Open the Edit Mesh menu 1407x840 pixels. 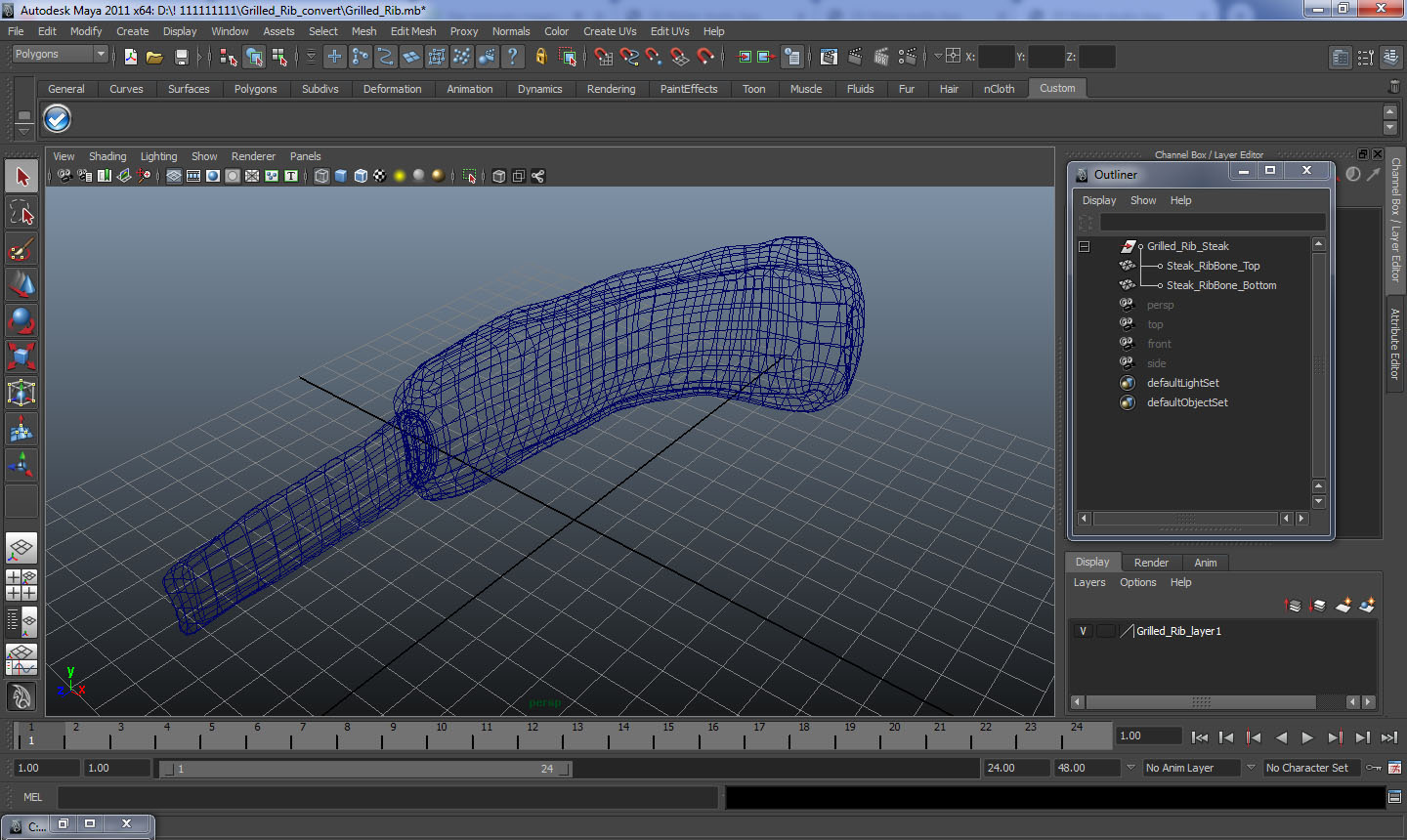[413, 31]
